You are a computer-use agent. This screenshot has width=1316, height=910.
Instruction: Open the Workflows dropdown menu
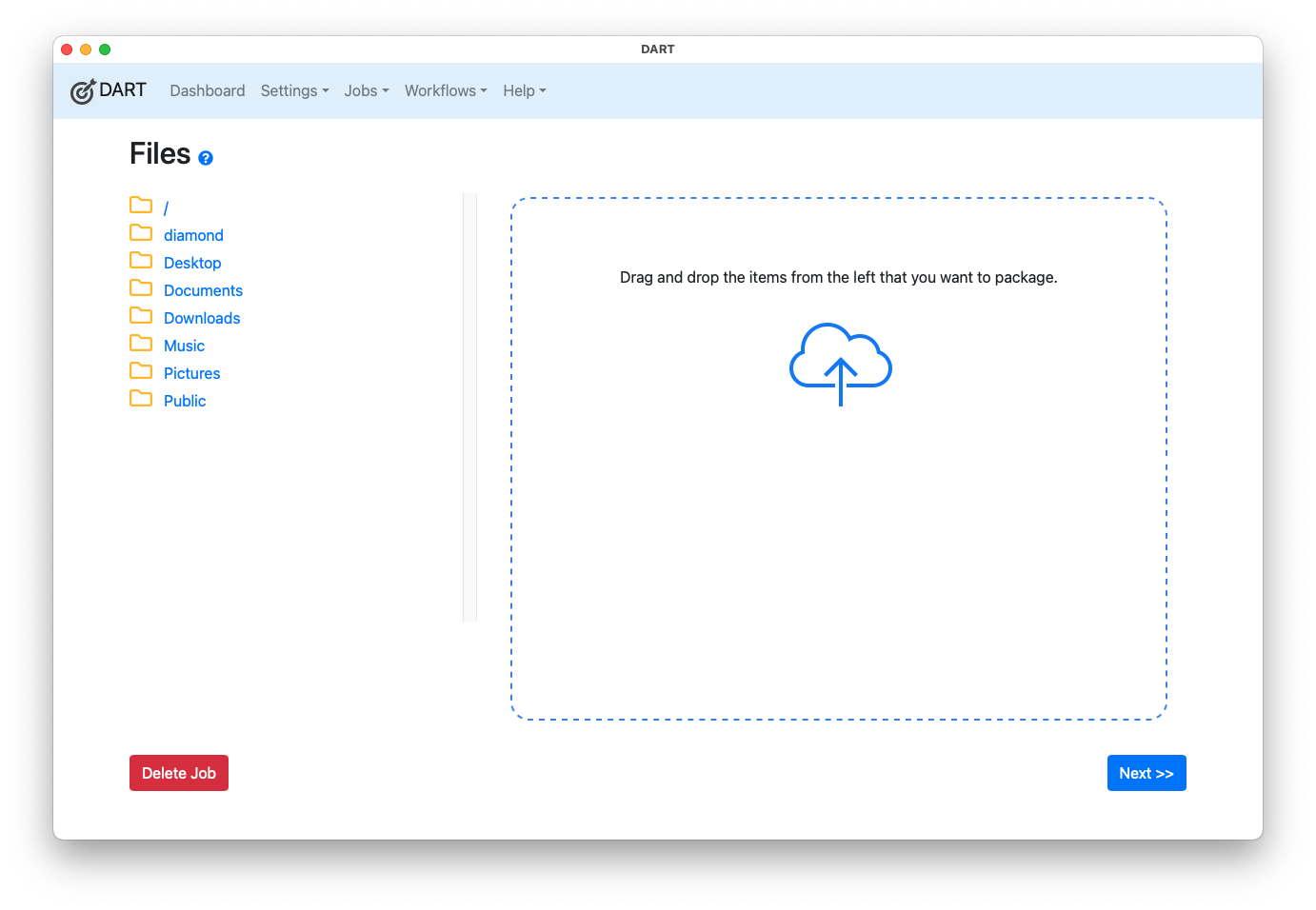(x=446, y=90)
